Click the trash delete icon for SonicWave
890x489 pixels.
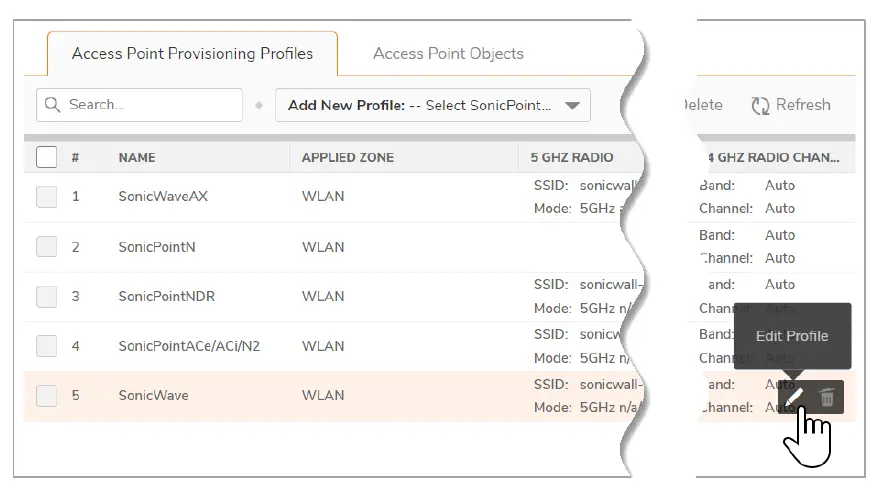point(827,397)
